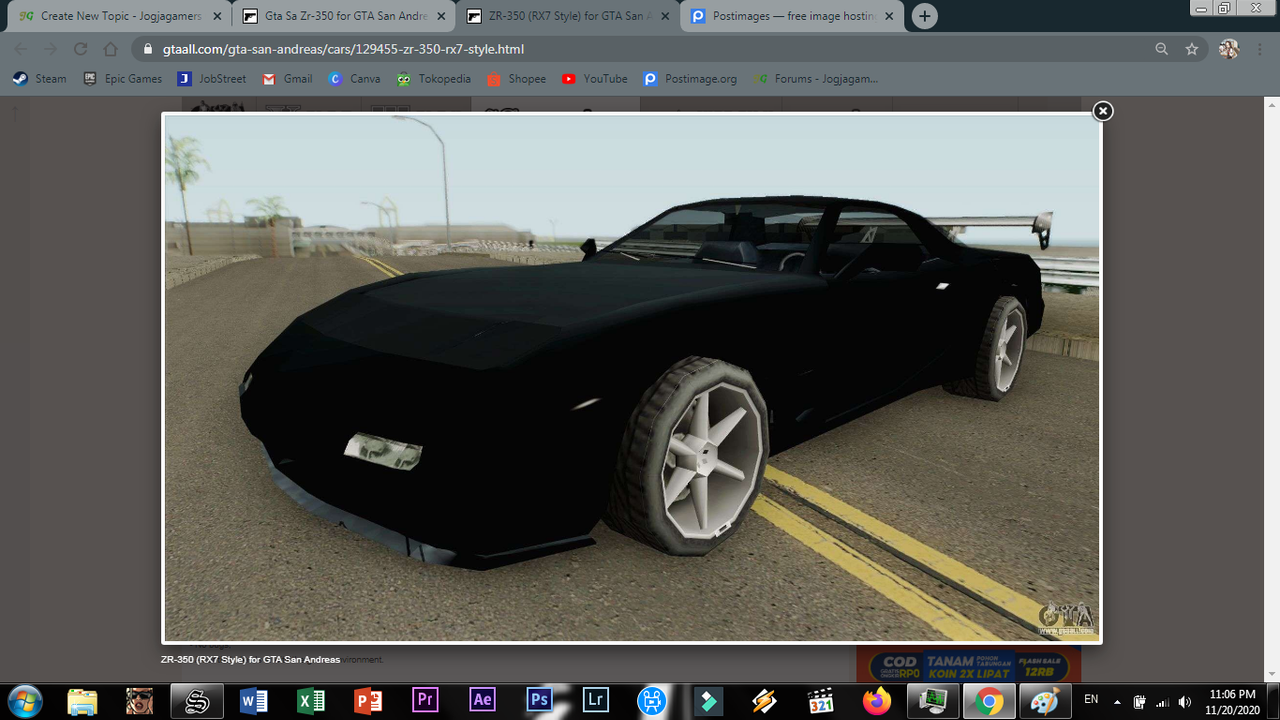Open the blue round camera app icon
The image size is (1280, 720).
click(653, 701)
